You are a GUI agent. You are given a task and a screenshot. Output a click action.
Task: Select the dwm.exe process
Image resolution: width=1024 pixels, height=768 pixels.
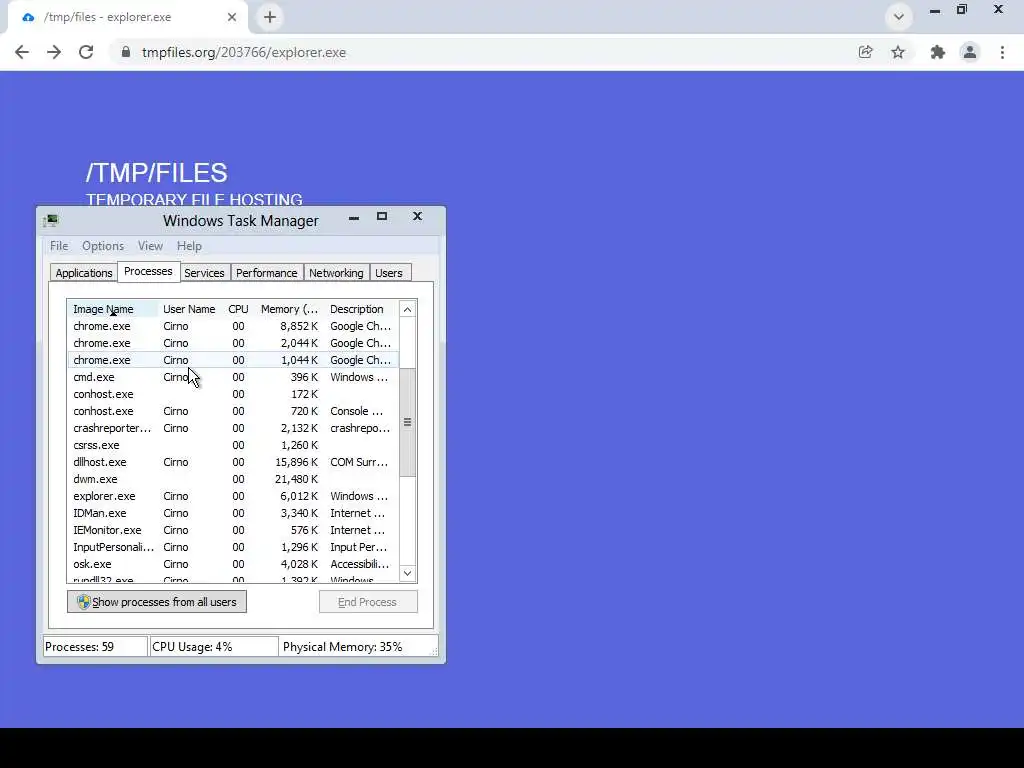tap(232, 479)
